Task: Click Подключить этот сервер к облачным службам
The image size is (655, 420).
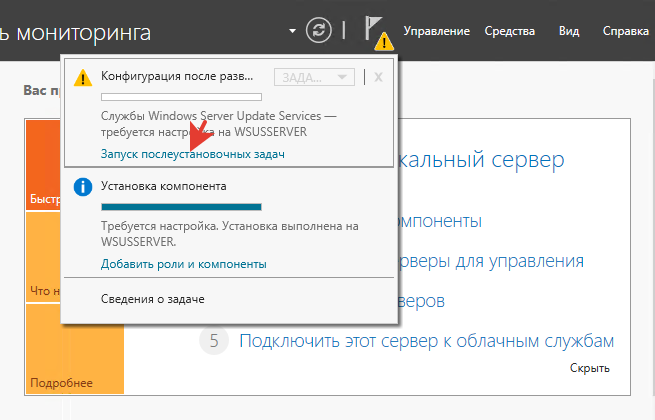Action: point(426,341)
